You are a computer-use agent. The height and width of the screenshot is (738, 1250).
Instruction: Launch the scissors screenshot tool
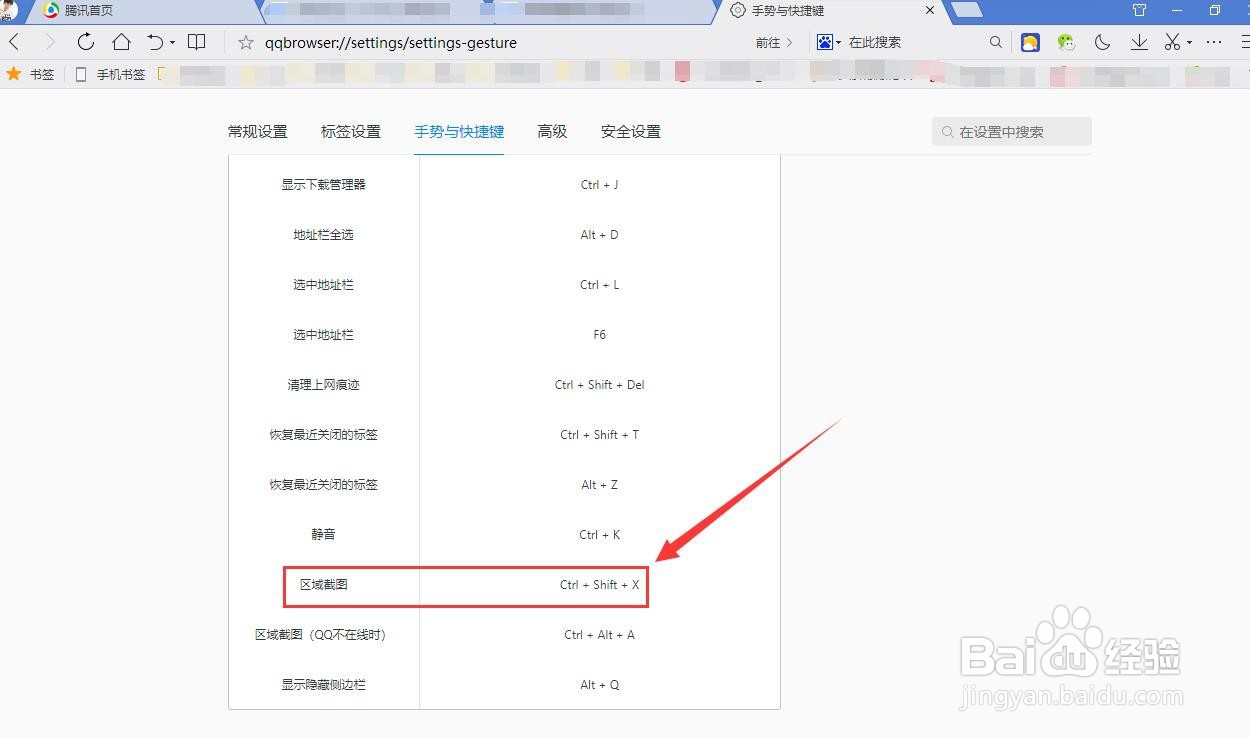(x=1171, y=43)
